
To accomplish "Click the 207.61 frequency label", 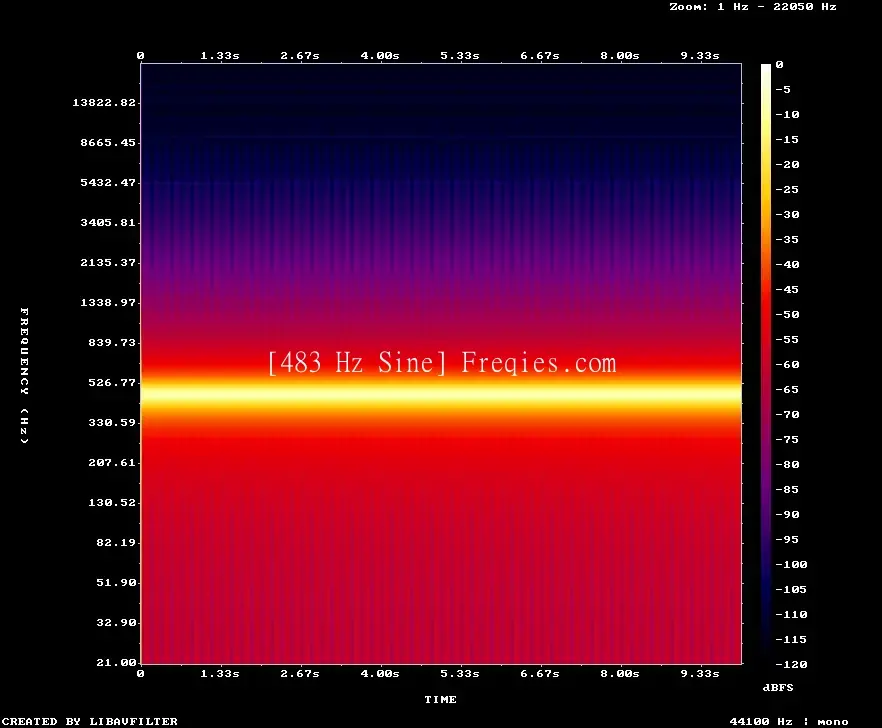I will pyautogui.click(x=112, y=462).
